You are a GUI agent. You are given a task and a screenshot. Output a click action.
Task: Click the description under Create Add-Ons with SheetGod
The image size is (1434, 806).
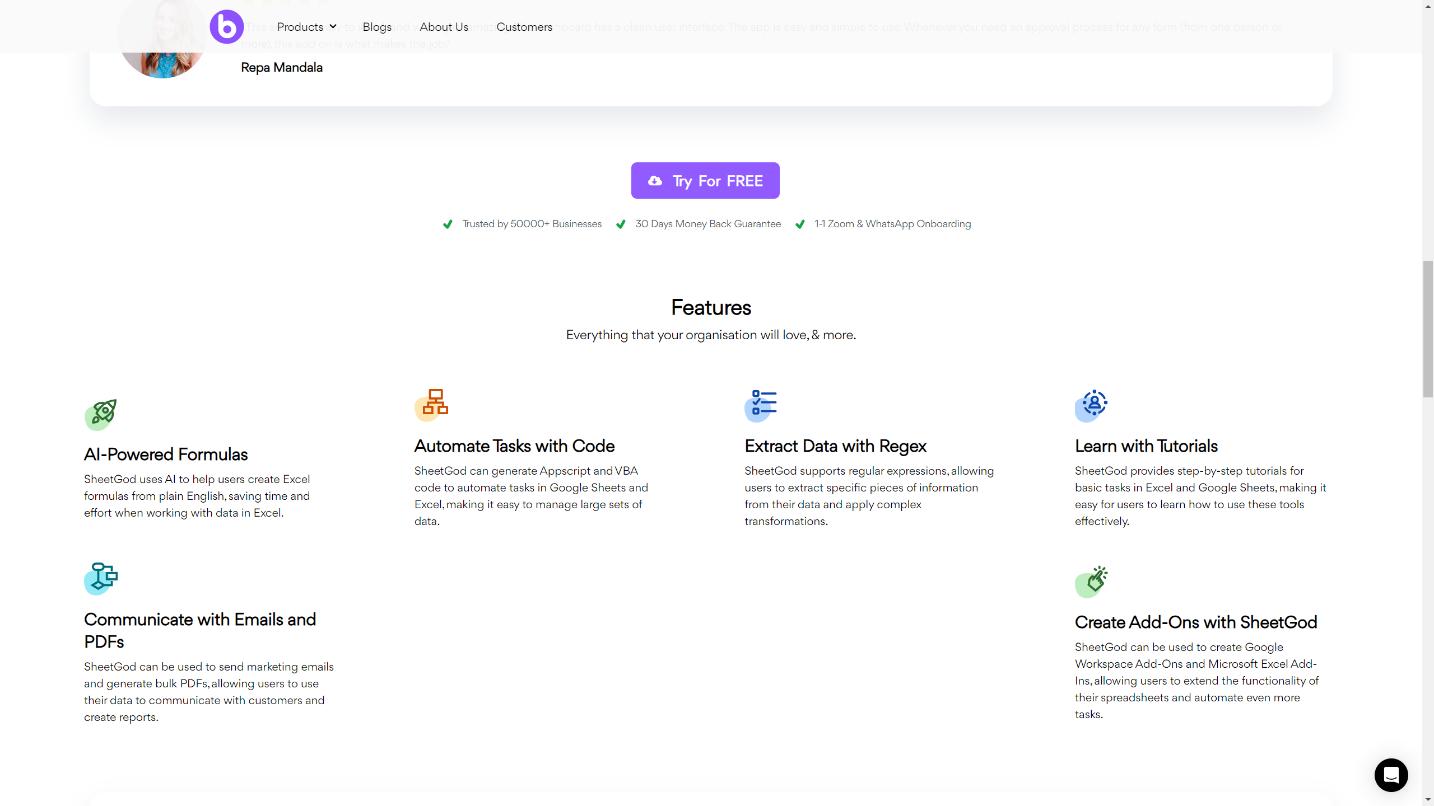[1197, 681]
